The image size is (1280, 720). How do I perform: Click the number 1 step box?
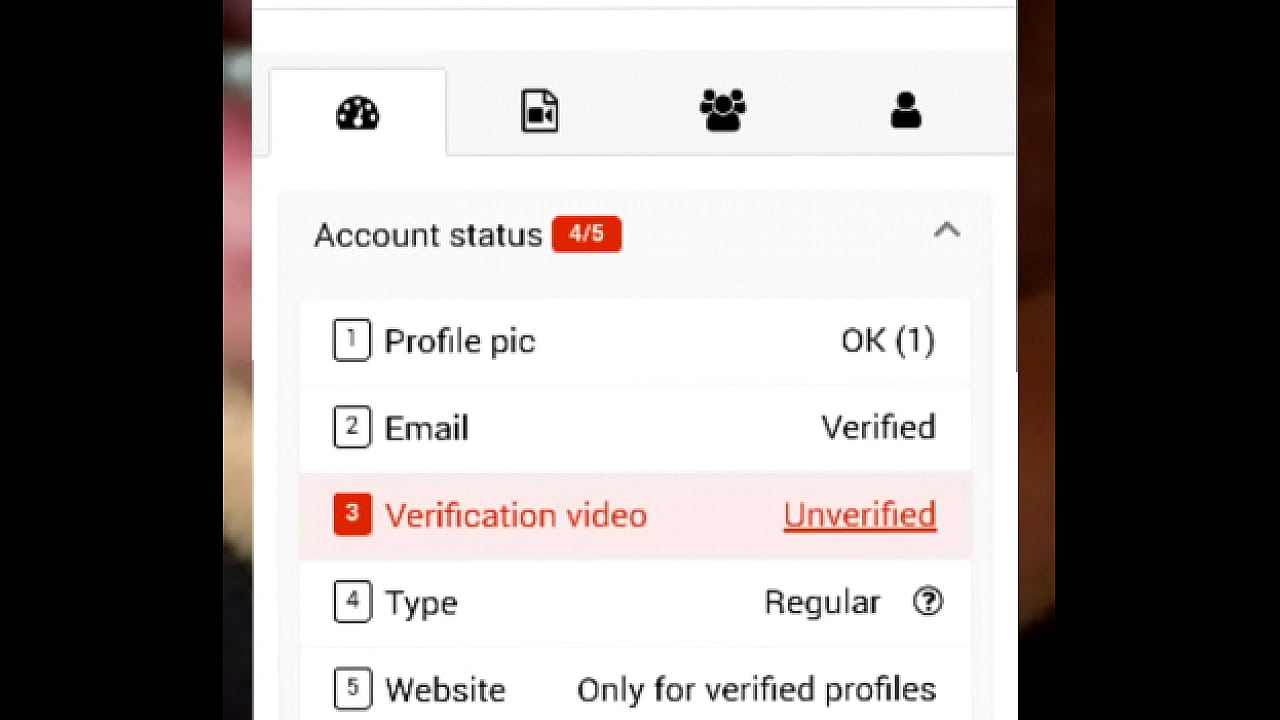pyautogui.click(x=352, y=341)
